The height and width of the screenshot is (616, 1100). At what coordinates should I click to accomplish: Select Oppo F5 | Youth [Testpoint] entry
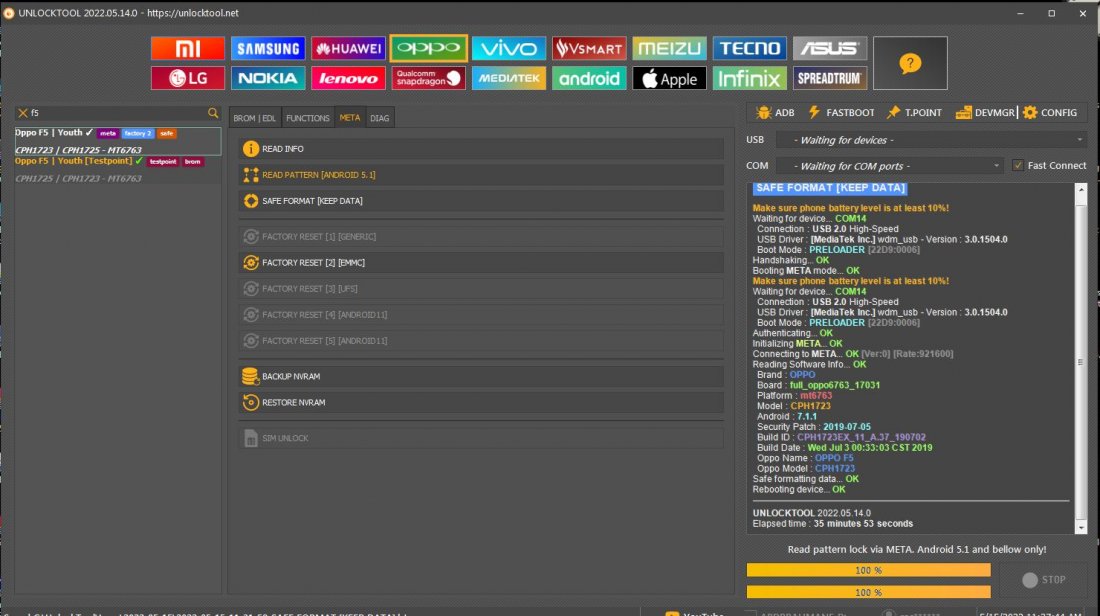coord(118,170)
